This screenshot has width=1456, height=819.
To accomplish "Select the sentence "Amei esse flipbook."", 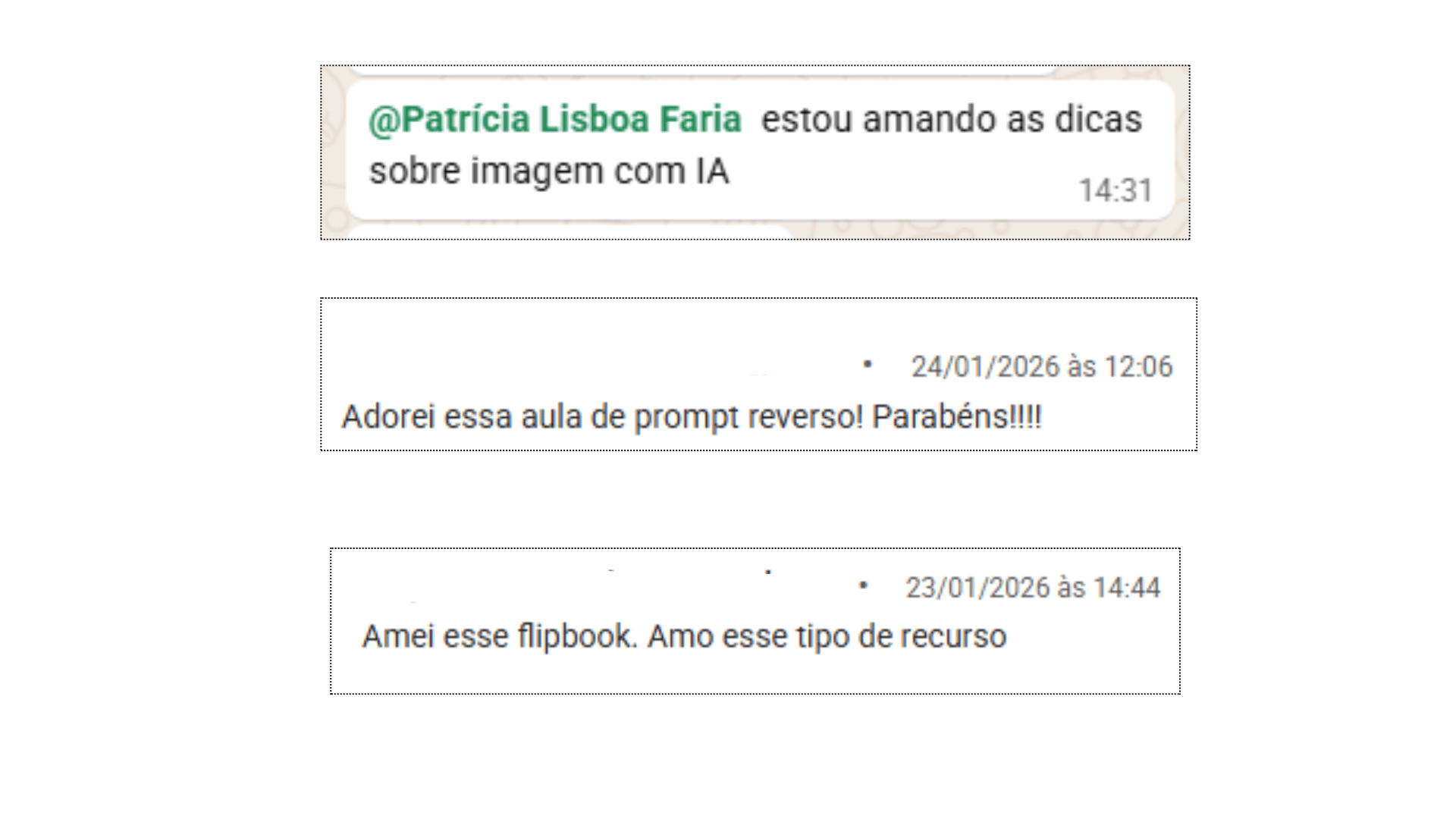I will [500, 637].
